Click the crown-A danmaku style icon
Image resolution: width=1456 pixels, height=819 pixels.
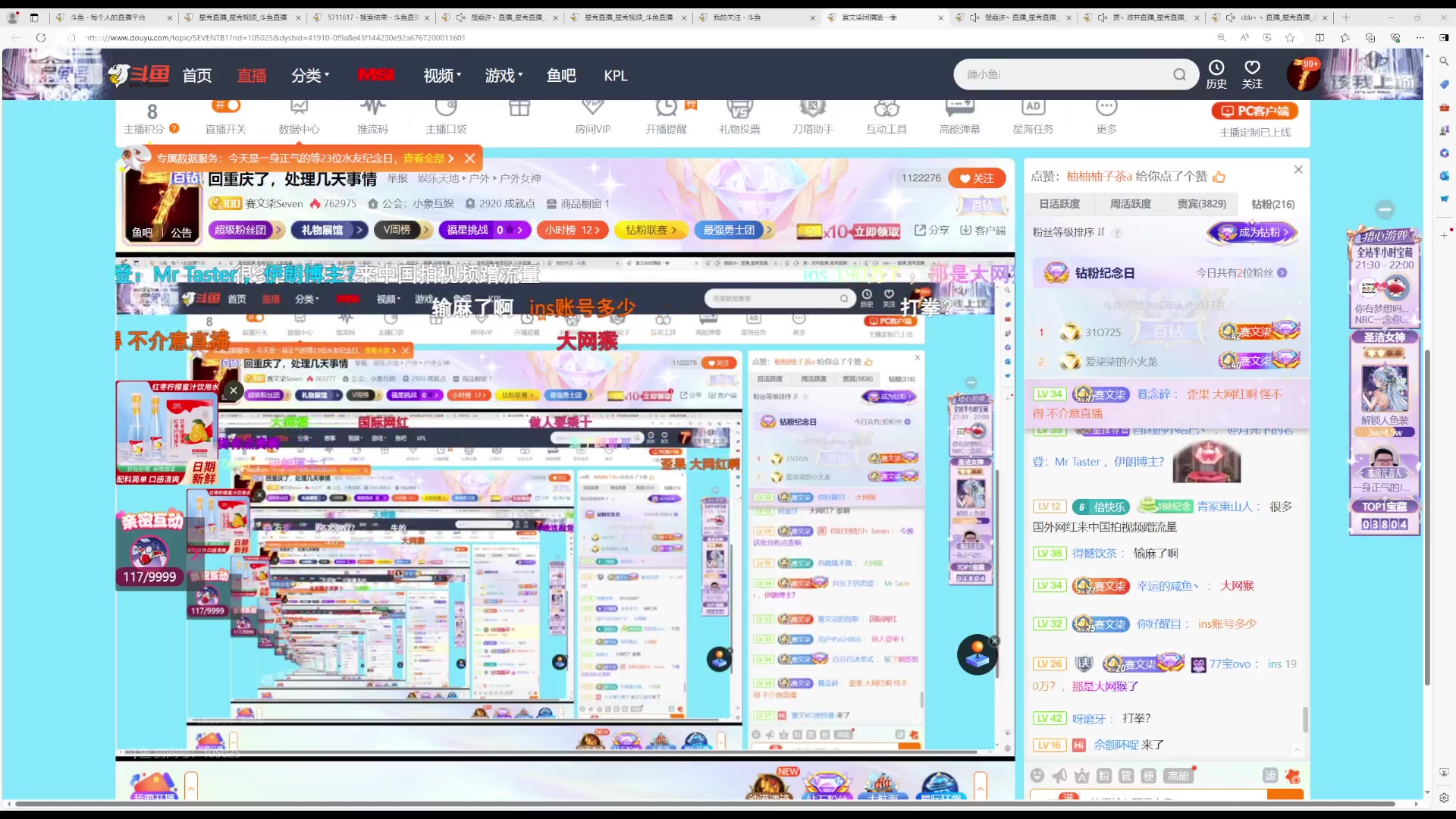pos(1081,776)
